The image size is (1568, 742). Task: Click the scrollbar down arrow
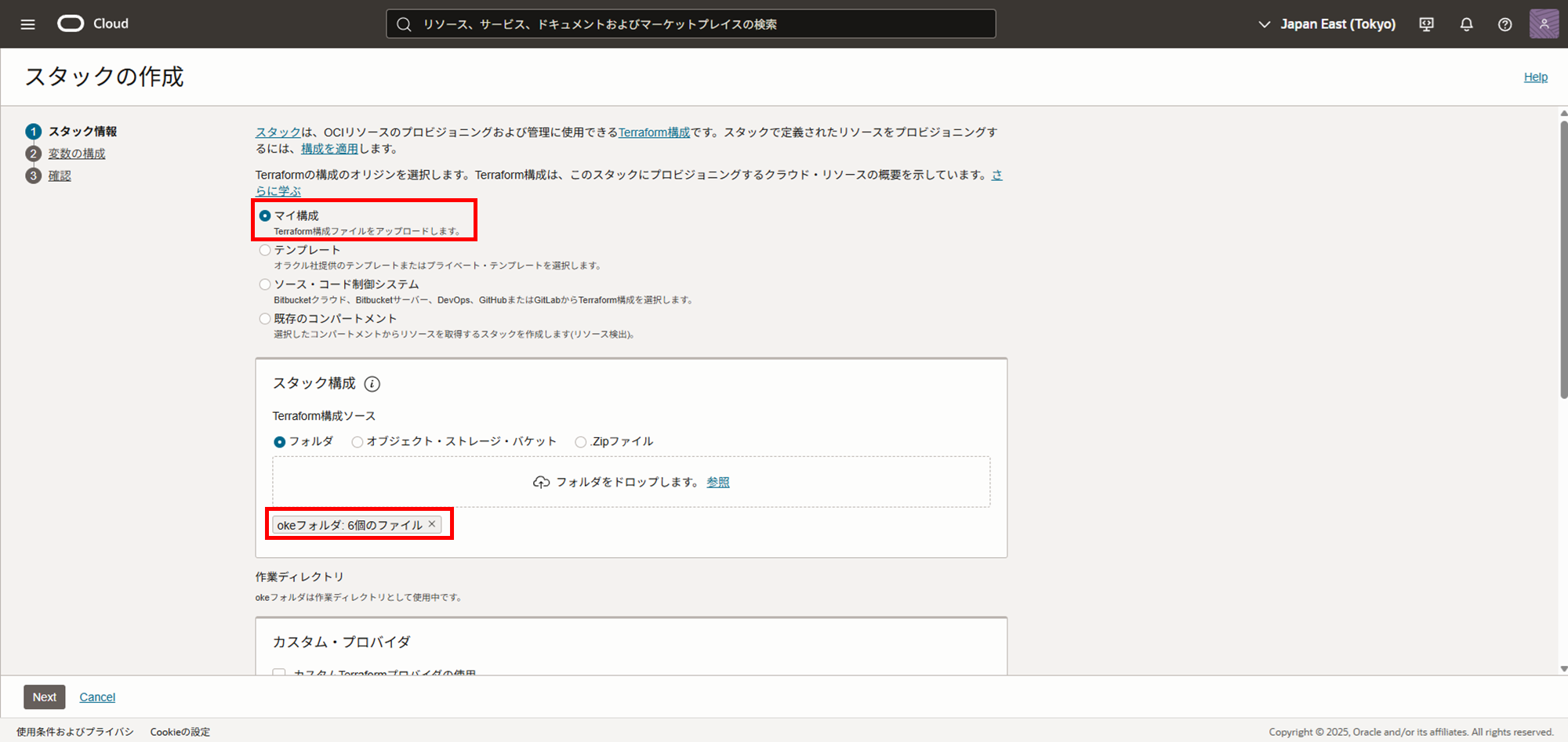[1563, 669]
